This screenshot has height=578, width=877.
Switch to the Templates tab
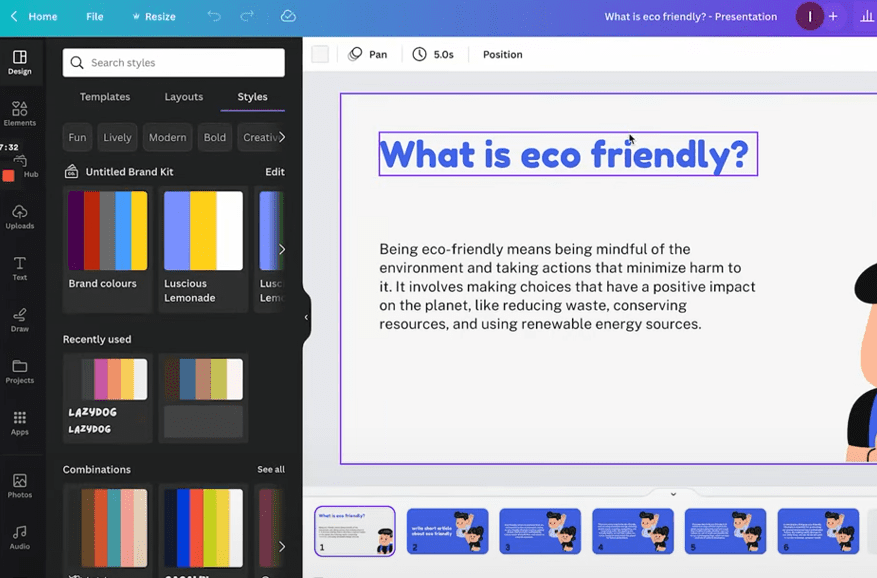tap(105, 97)
